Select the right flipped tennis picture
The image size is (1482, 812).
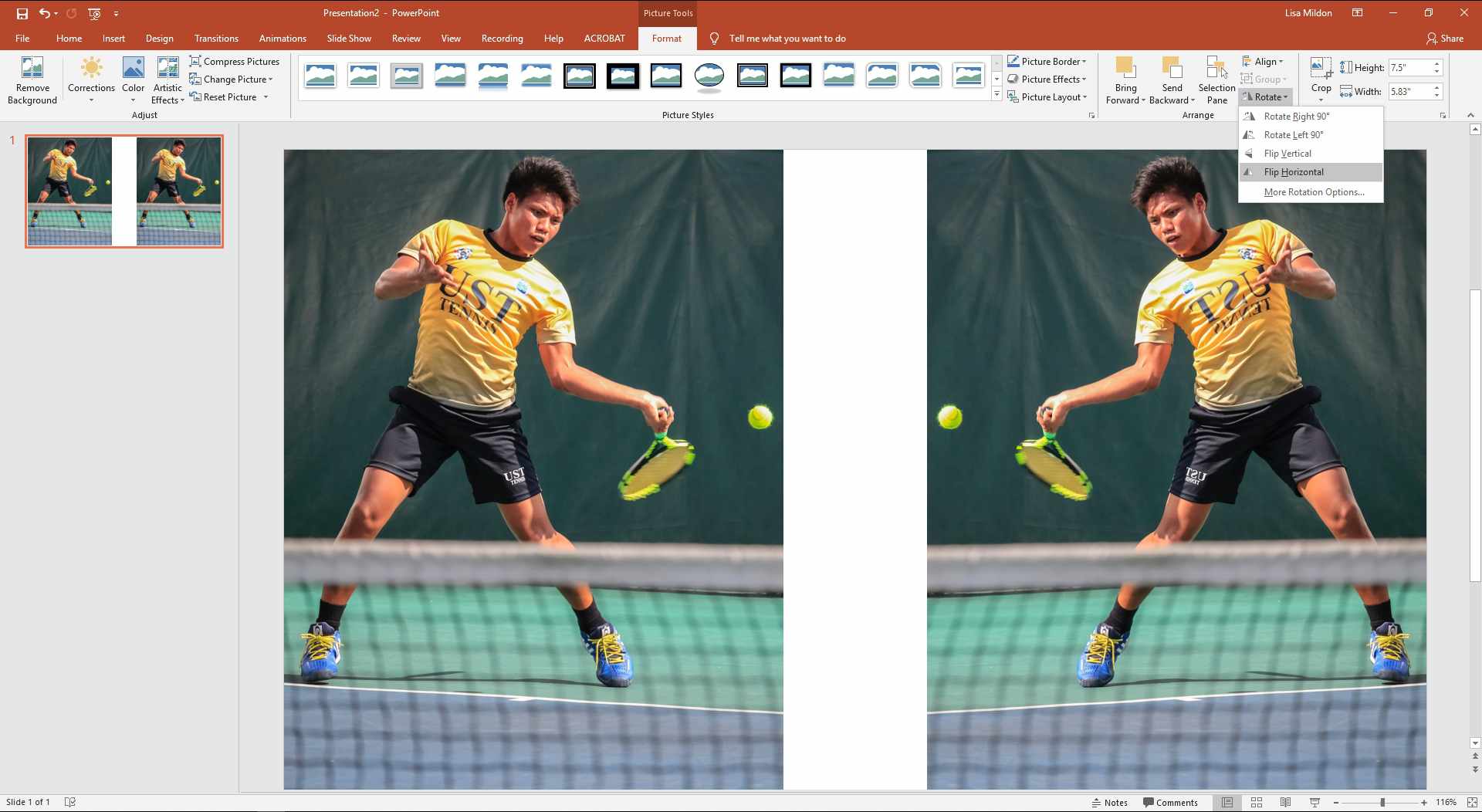pos(1176,469)
